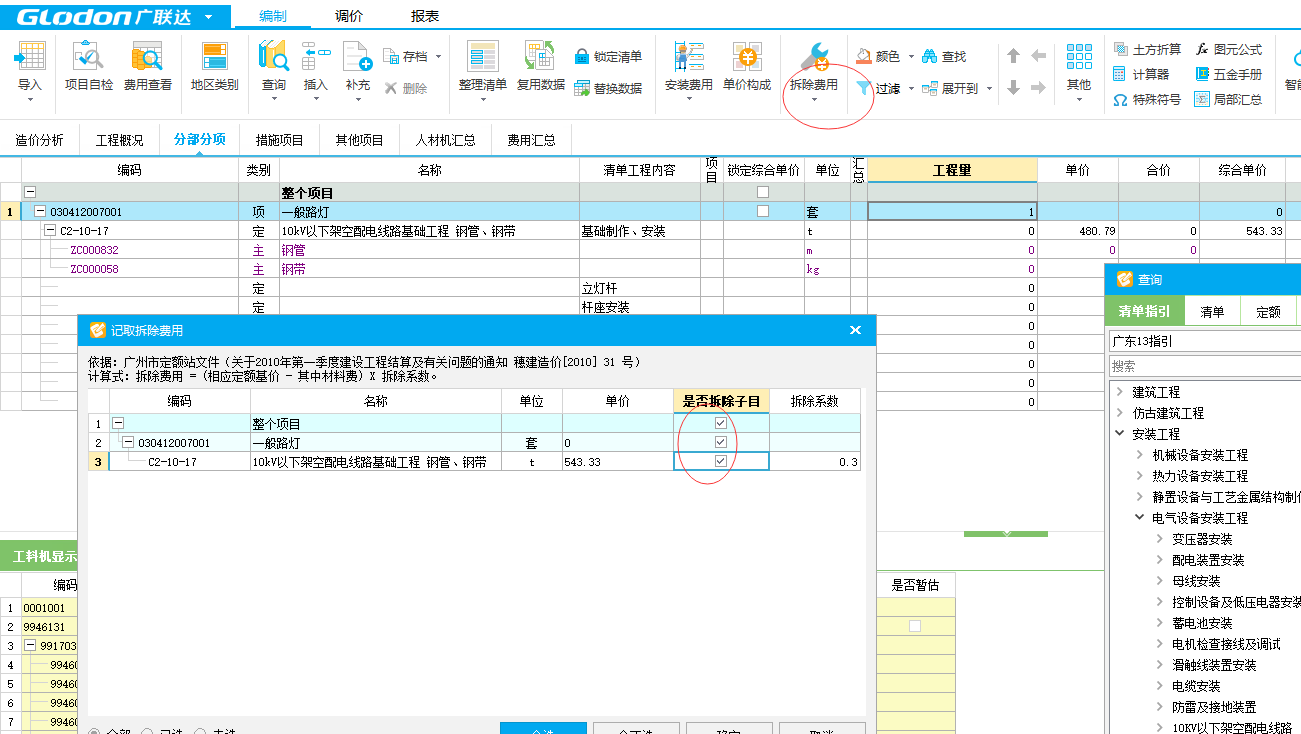This screenshot has width=1301, height=734.
Task: Select the 广东13指引 library field
Action: point(1204,341)
